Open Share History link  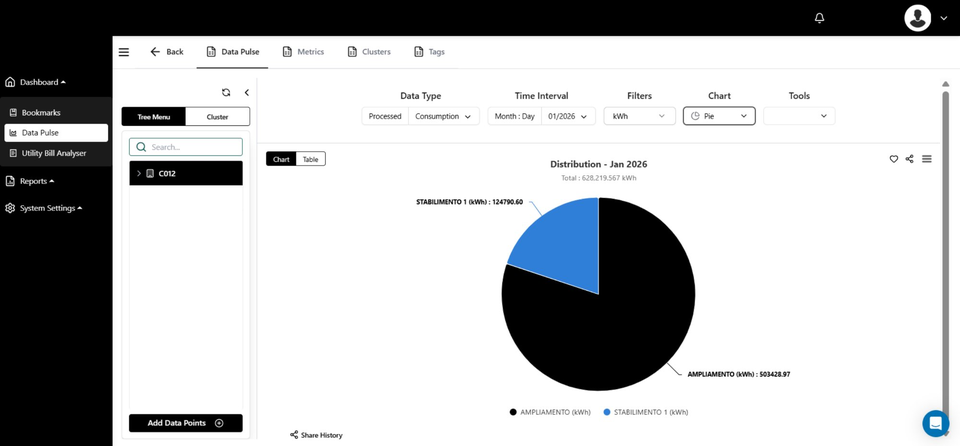point(316,435)
